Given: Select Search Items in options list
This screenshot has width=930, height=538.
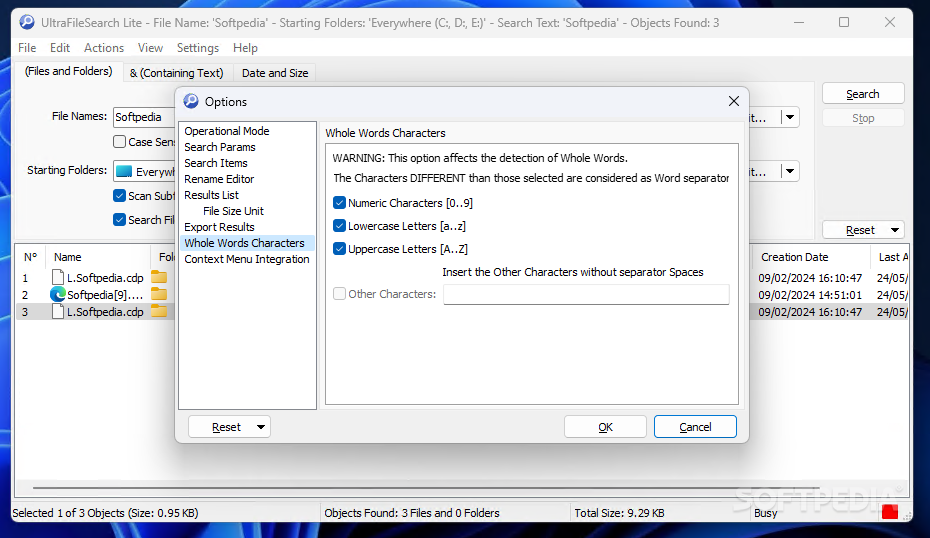Looking at the screenshot, I should click(216, 163).
